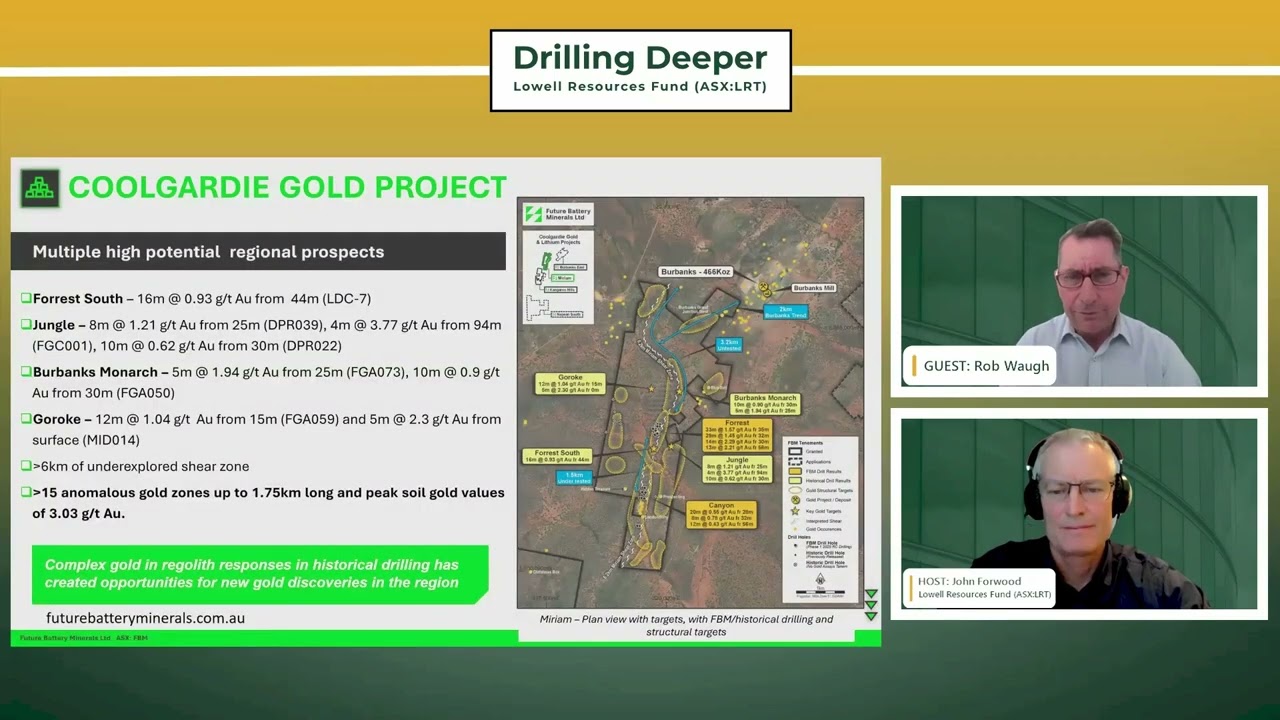Click the blue 2km Burbanks Trend label
Image resolution: width=1280 pixels, height=720 pixels.
785,312
